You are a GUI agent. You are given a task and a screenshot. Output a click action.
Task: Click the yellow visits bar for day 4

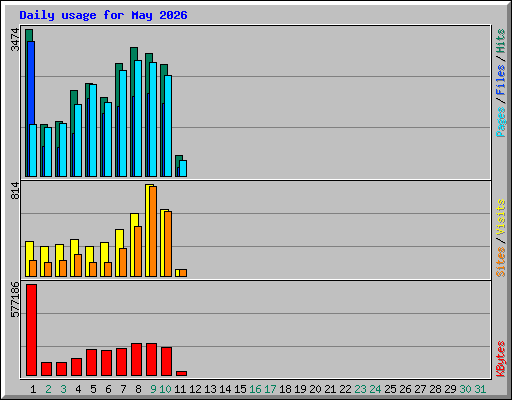(73, 257)
